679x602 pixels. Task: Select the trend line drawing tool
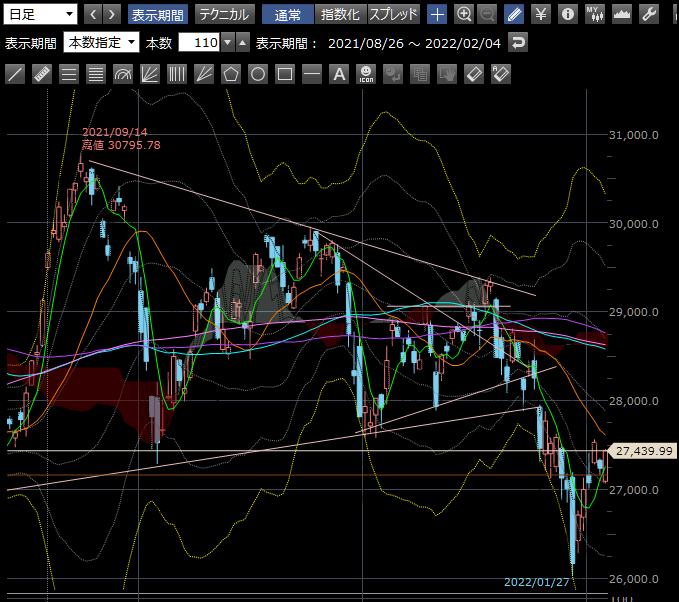pos(15,74)
